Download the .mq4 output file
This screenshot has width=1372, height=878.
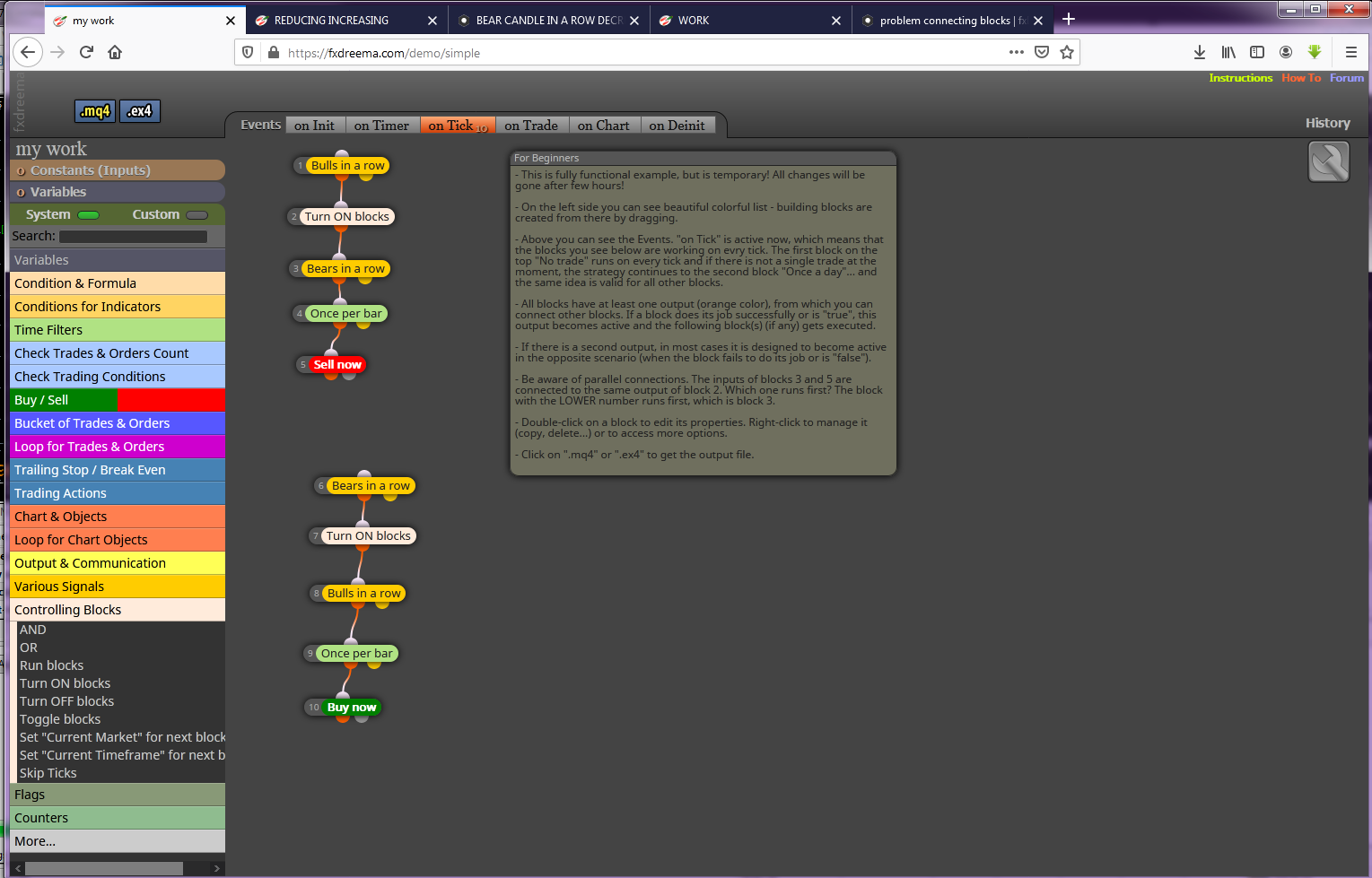pyautogui.click(x=94, y=111)
